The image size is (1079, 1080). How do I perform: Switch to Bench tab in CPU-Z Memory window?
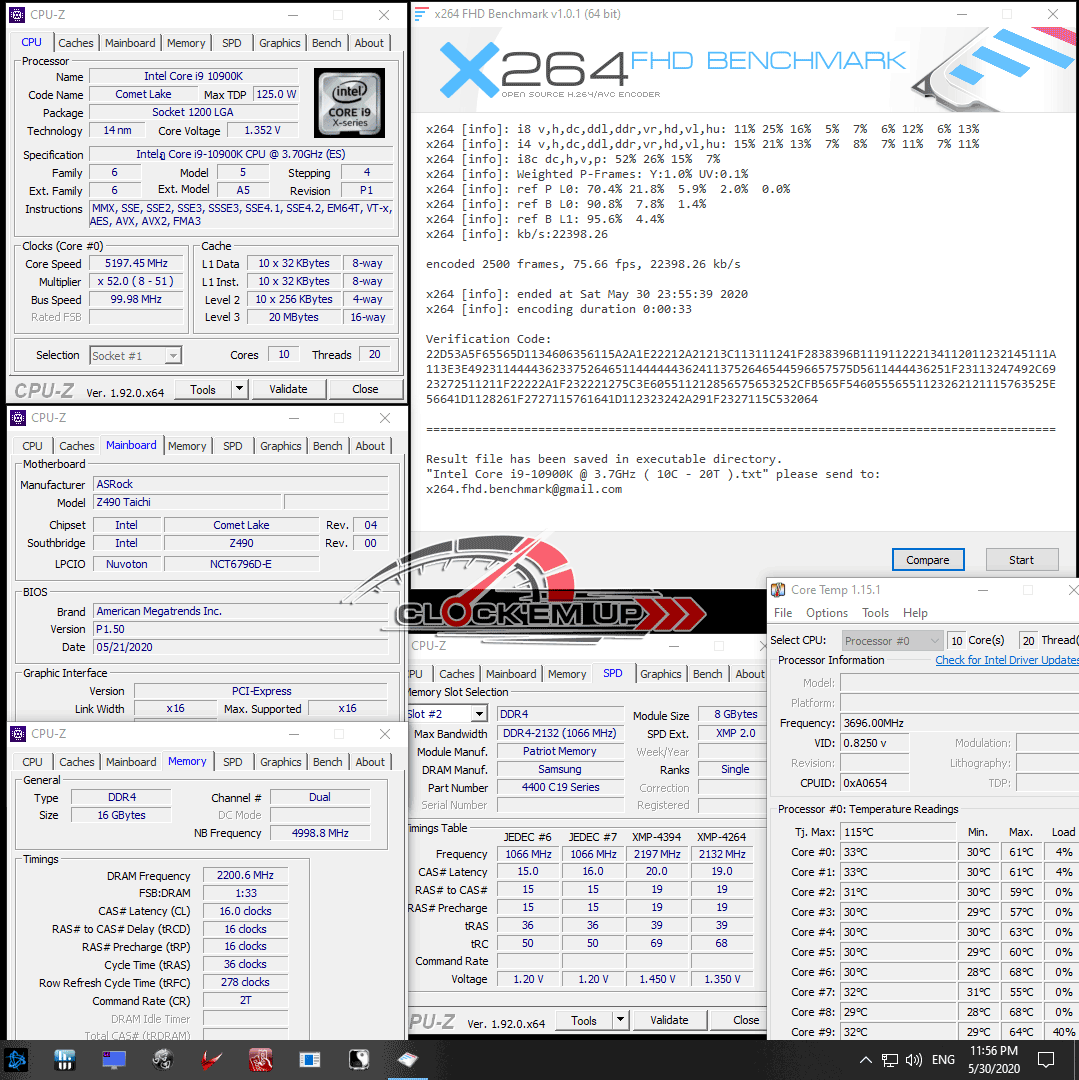[328, 762]
